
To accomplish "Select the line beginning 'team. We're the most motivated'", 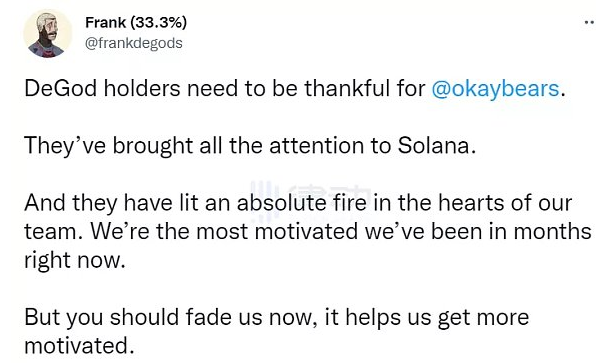I will click(308, 231).
